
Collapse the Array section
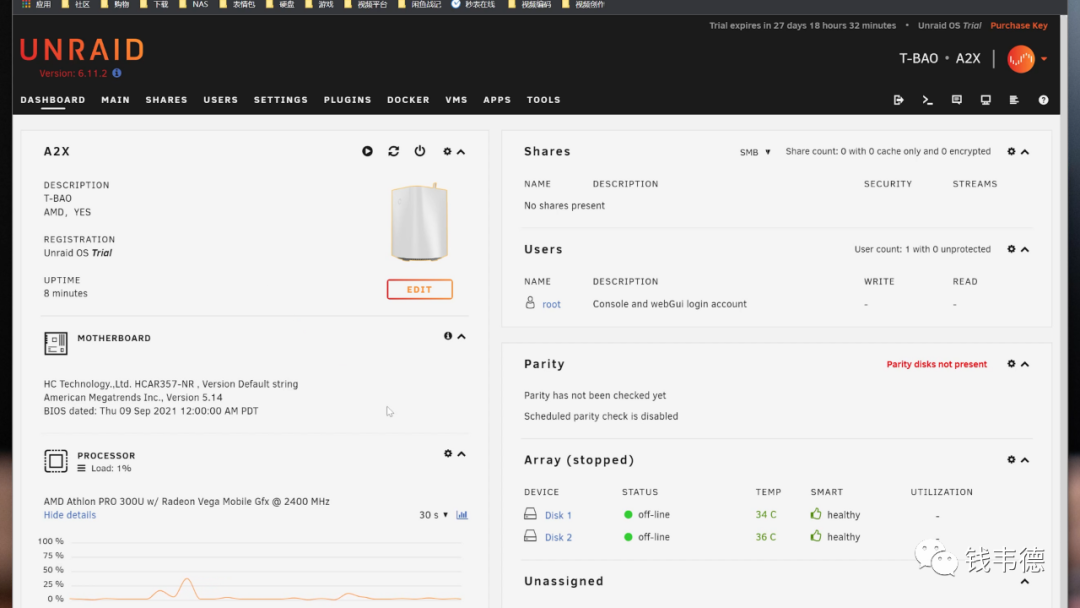tap(1025, 460)
